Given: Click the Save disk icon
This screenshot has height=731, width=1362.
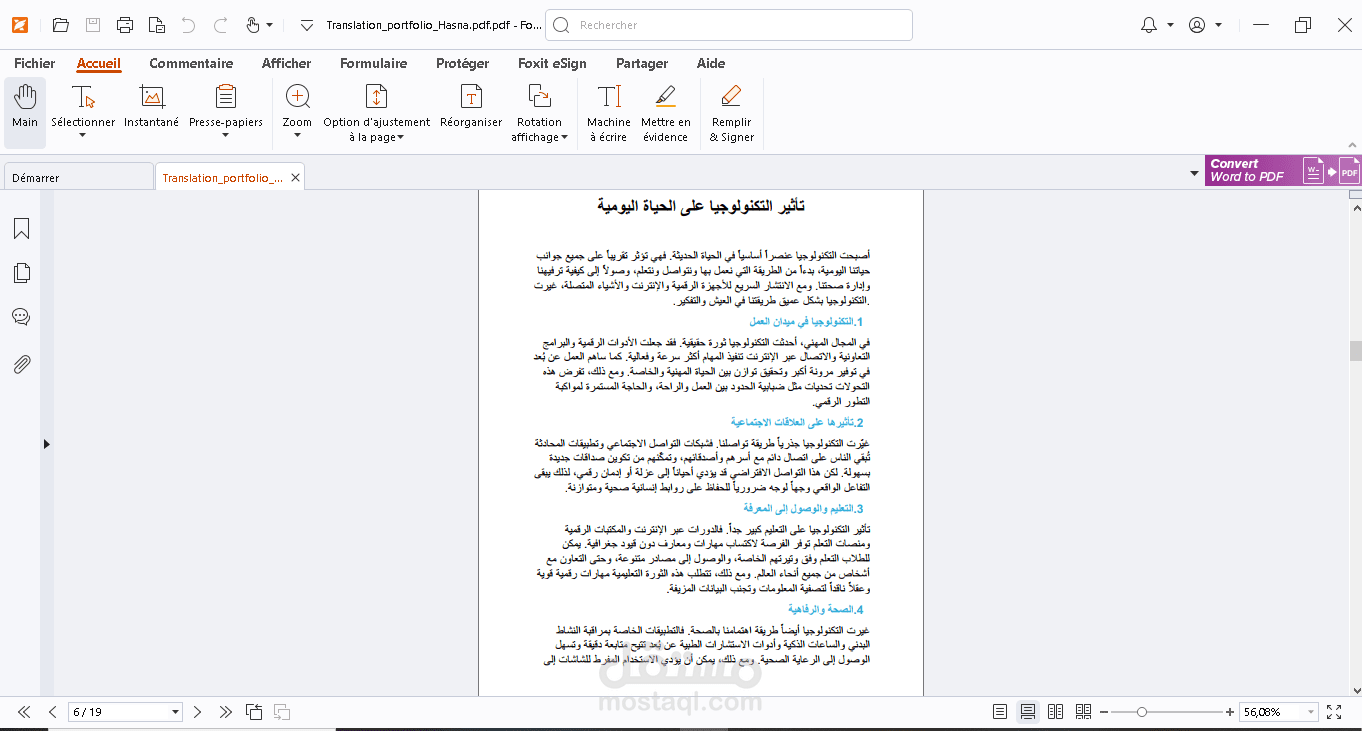Looking at the screenshot, I should [x=93, y=25].
